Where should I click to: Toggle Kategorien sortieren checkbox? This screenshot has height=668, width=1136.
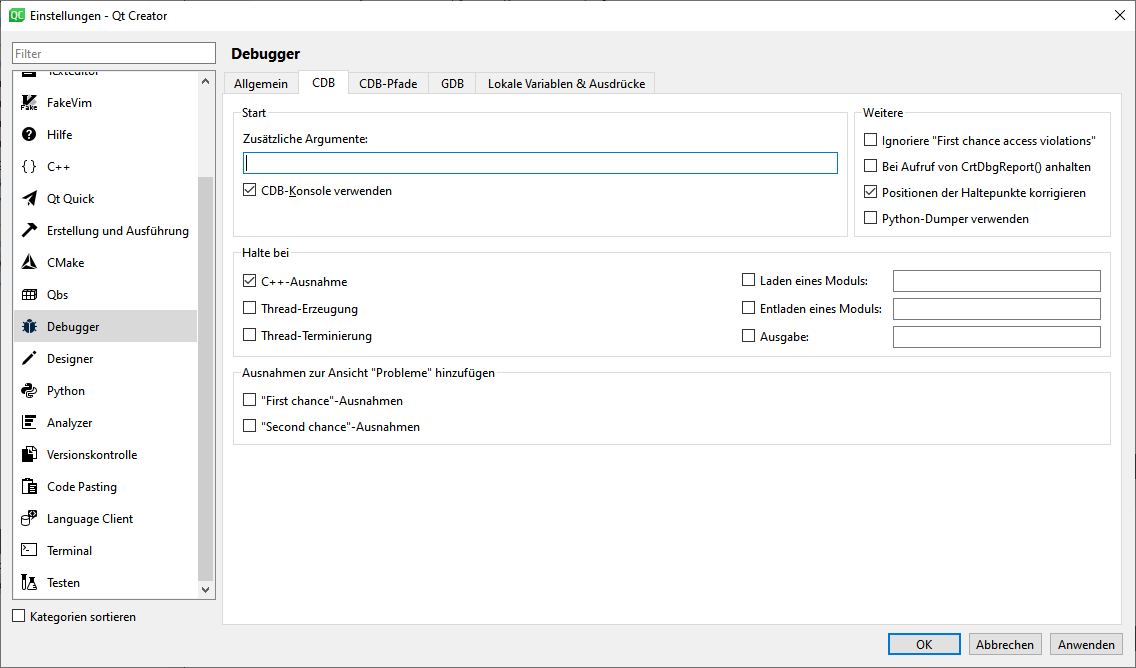(x=18, y=617)
